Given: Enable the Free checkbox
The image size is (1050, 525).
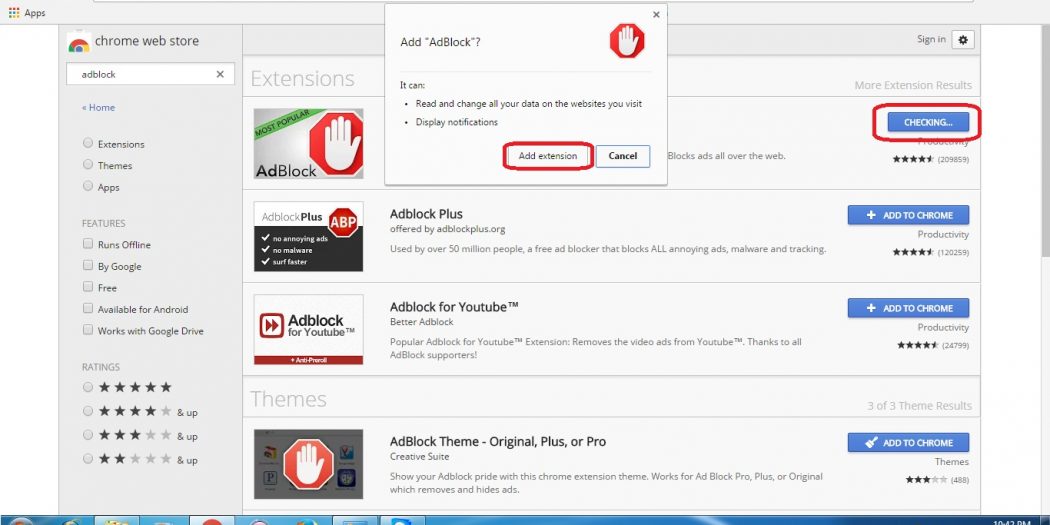Looking at the screenshot, I should [88, 287].
